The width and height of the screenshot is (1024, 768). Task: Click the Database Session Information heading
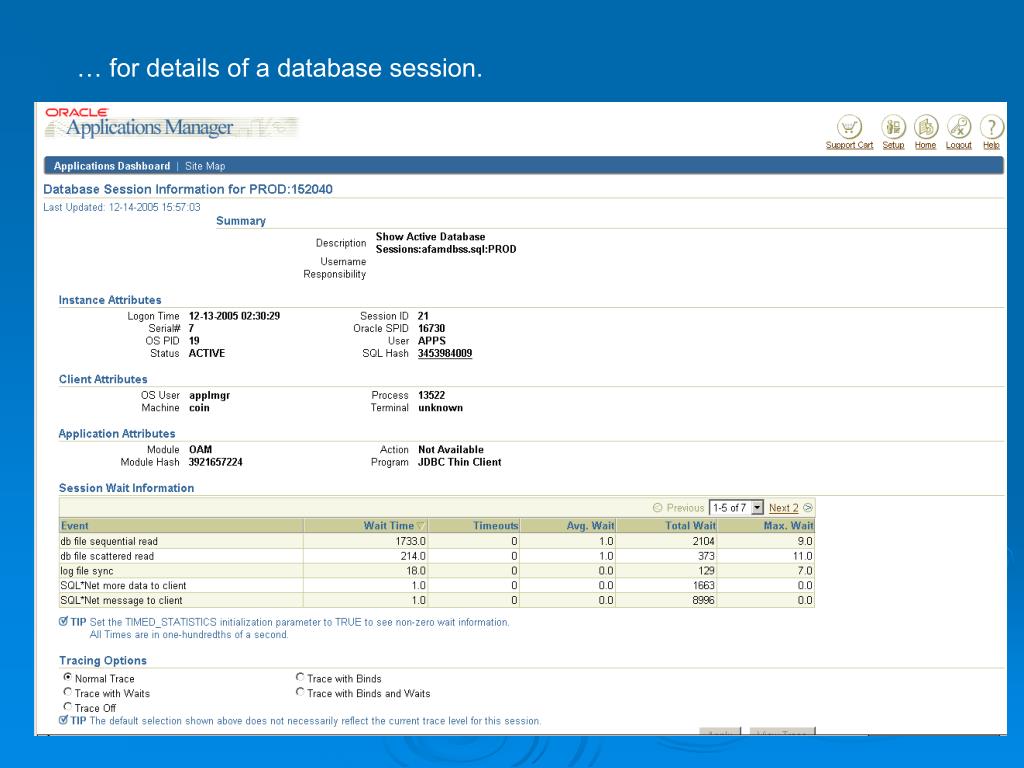click(x=188, y=189)
